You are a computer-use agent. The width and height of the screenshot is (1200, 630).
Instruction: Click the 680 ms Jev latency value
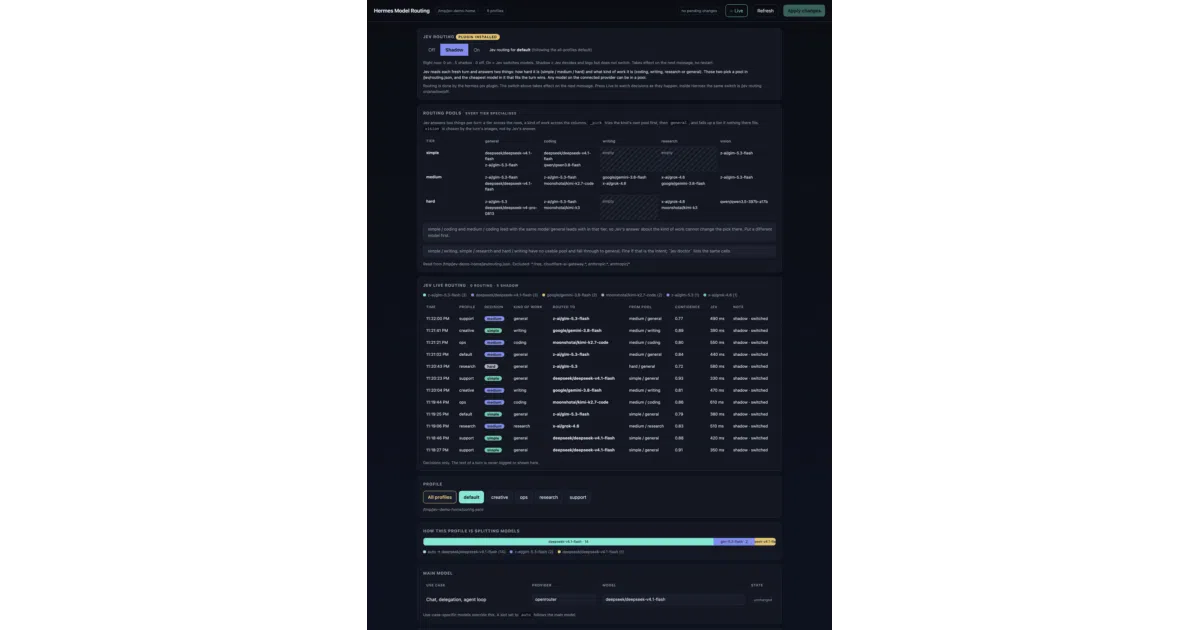tap(717, 366)
